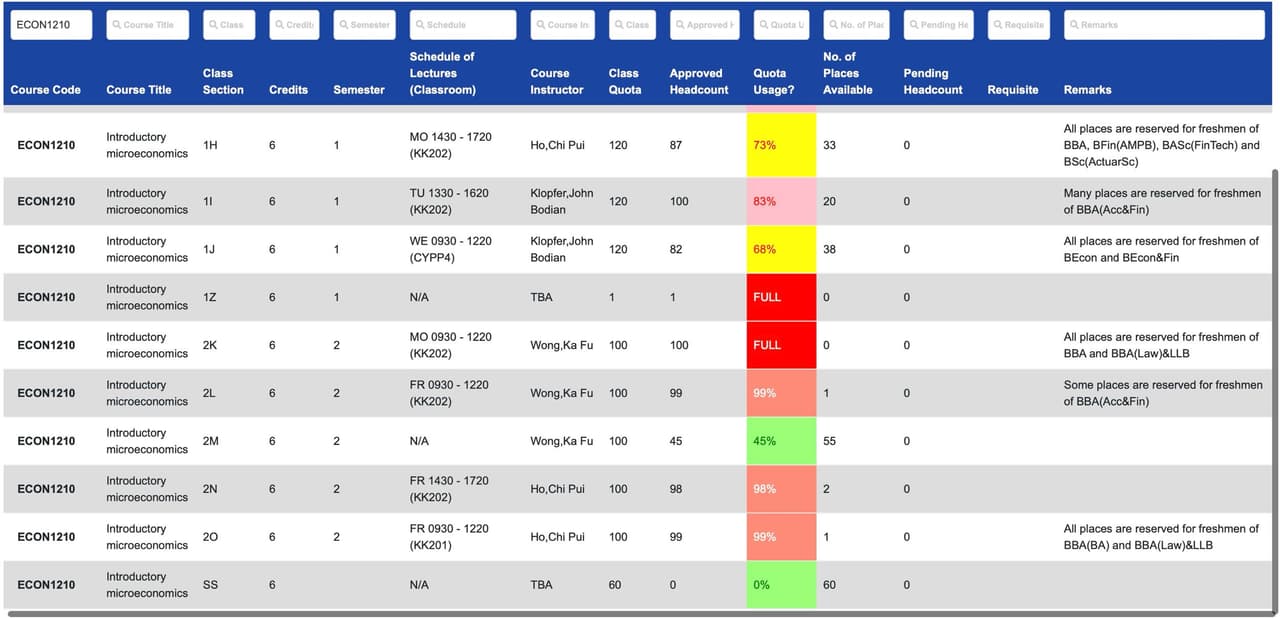The image size is (1280, 618).
Task: Click the No. of Places Available header
Action: pyautogui.click(x=847, y=73)
